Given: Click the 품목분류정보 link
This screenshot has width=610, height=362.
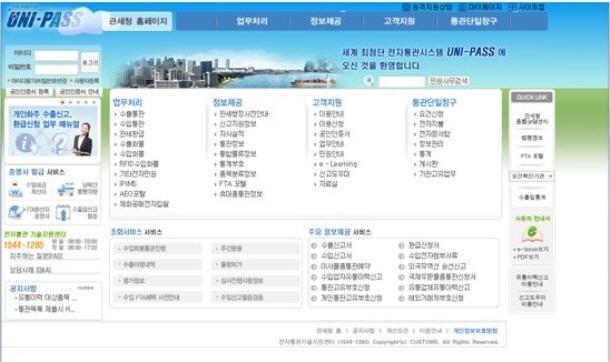Looking at the screenshot, I should pyautogui.click(x=238, y=174).
